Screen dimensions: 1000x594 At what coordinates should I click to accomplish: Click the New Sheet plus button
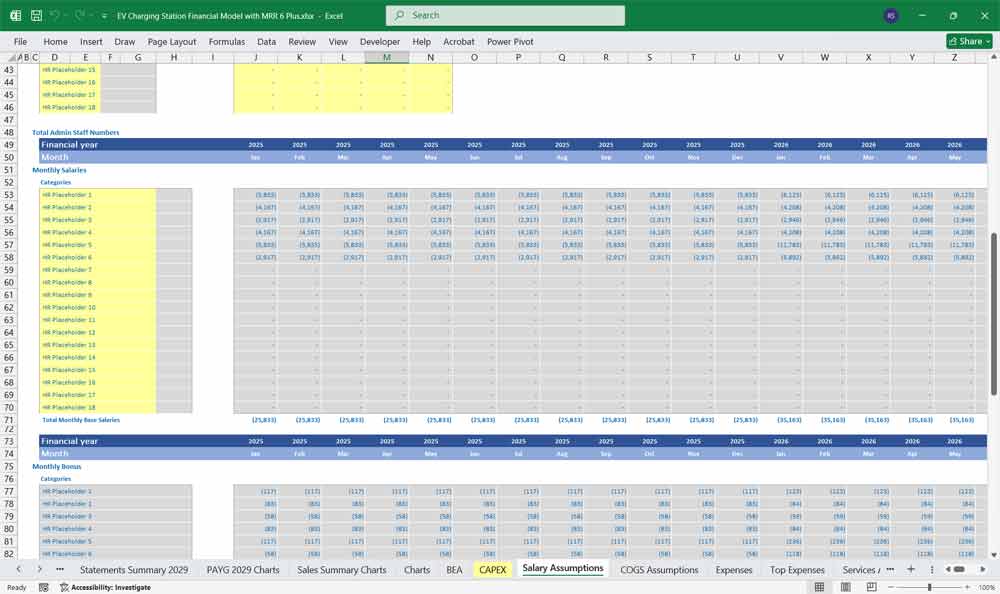pos(911,568)
